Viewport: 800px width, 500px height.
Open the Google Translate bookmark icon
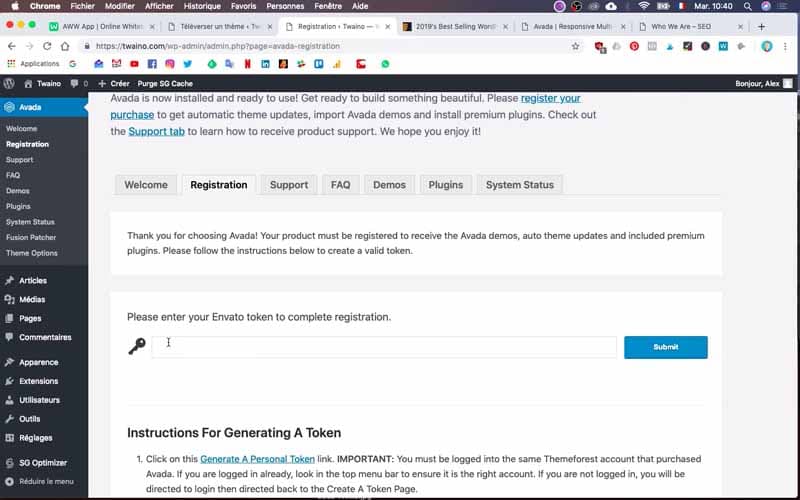click(230, 64)
